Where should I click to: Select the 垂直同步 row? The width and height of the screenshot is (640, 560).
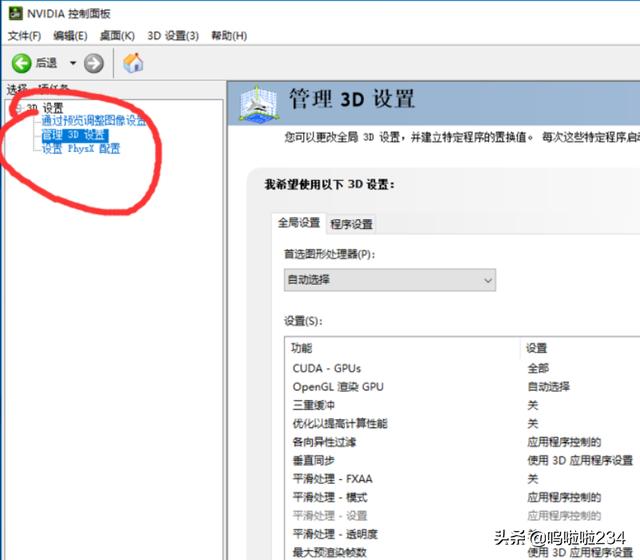(462, 460)
